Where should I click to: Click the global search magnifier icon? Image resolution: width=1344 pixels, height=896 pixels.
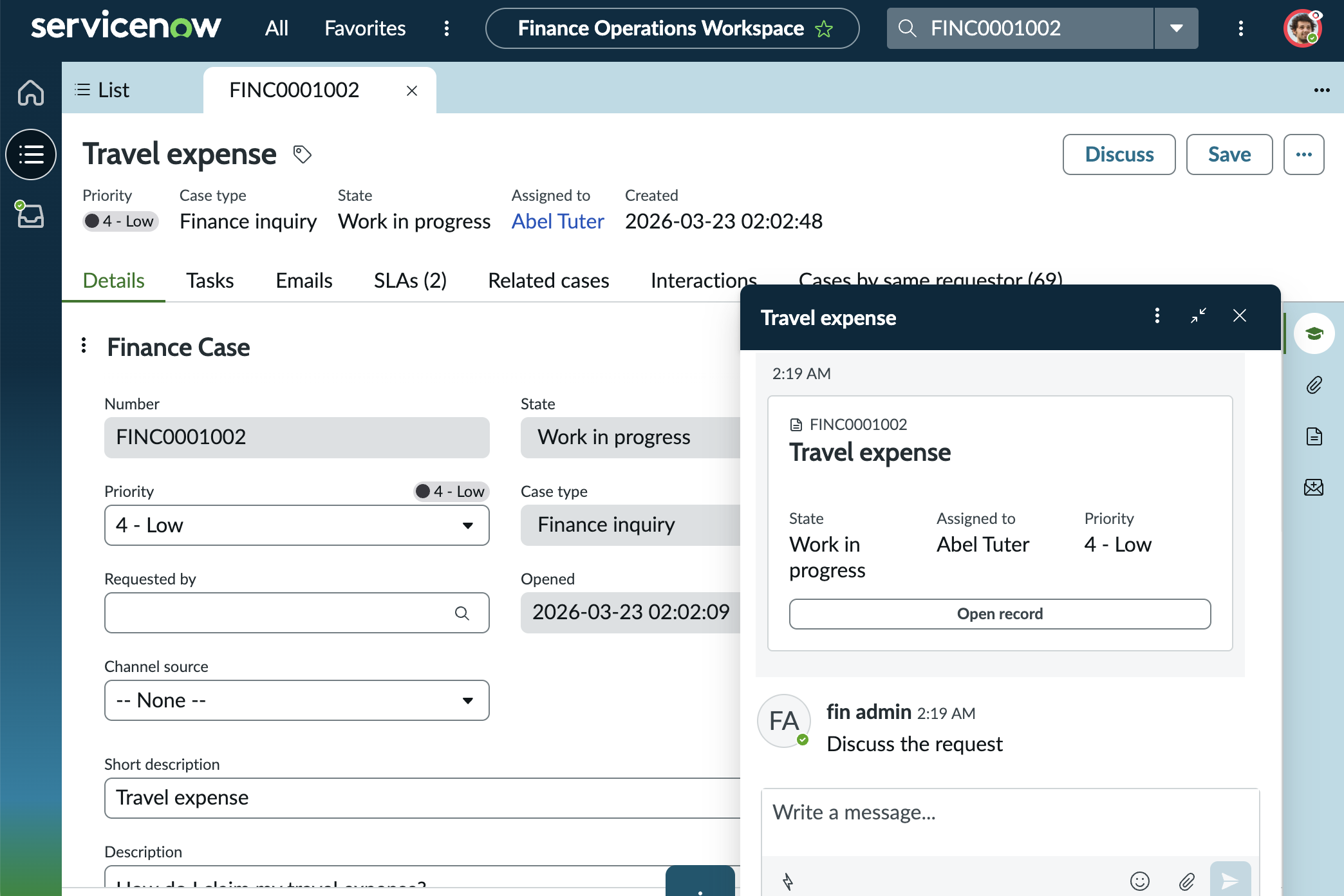pyautogui.click(x=907, y=28)
